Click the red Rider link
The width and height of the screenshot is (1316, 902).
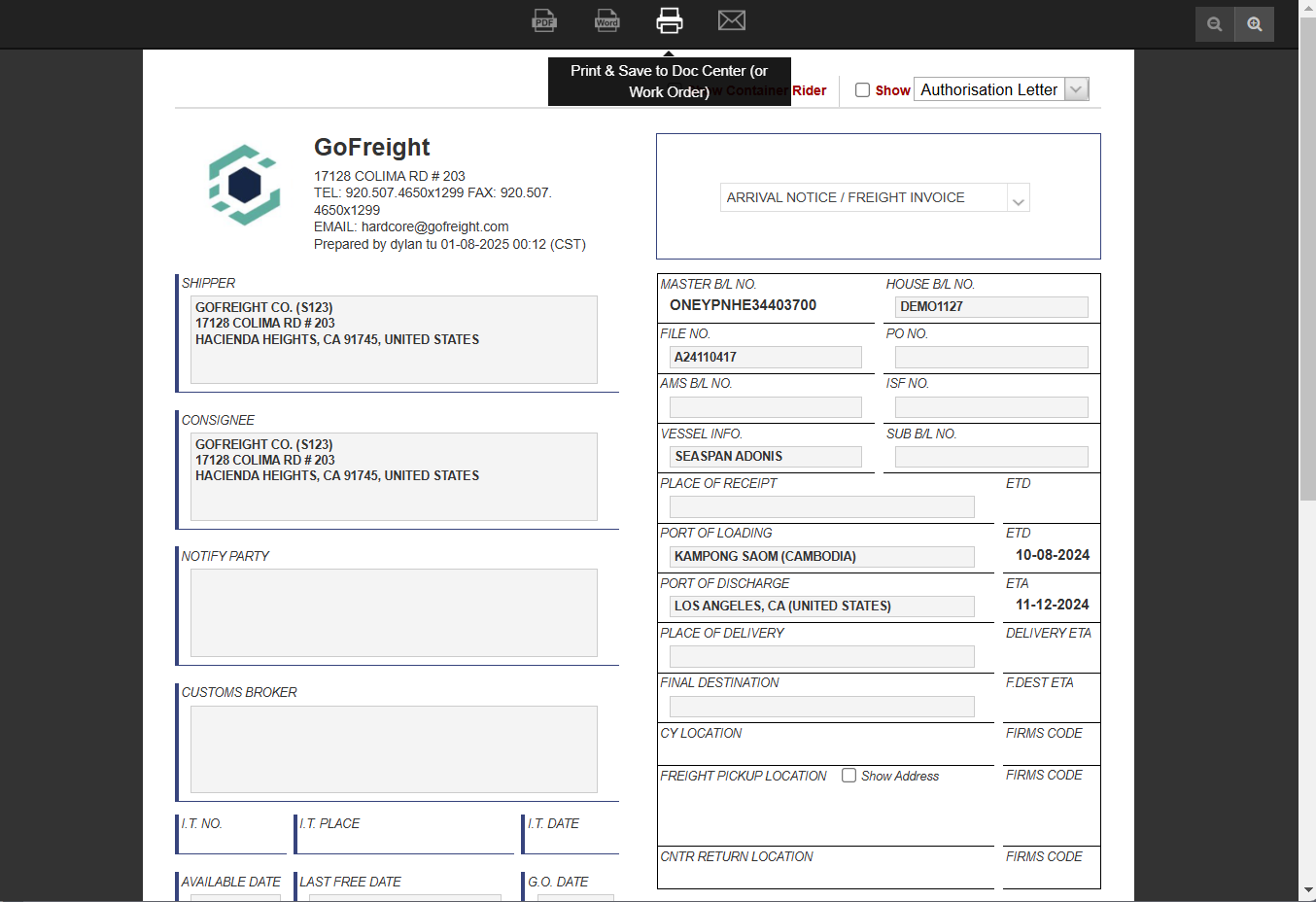pyautogui.click(x=810, y=90)
